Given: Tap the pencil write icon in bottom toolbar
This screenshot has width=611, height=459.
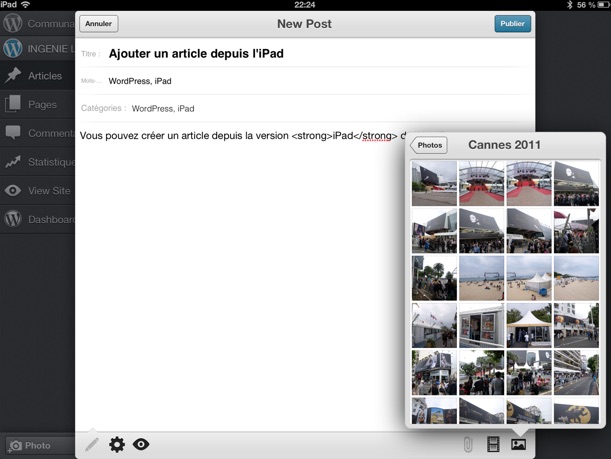Looking at the screenshot, I should (92, 444).
